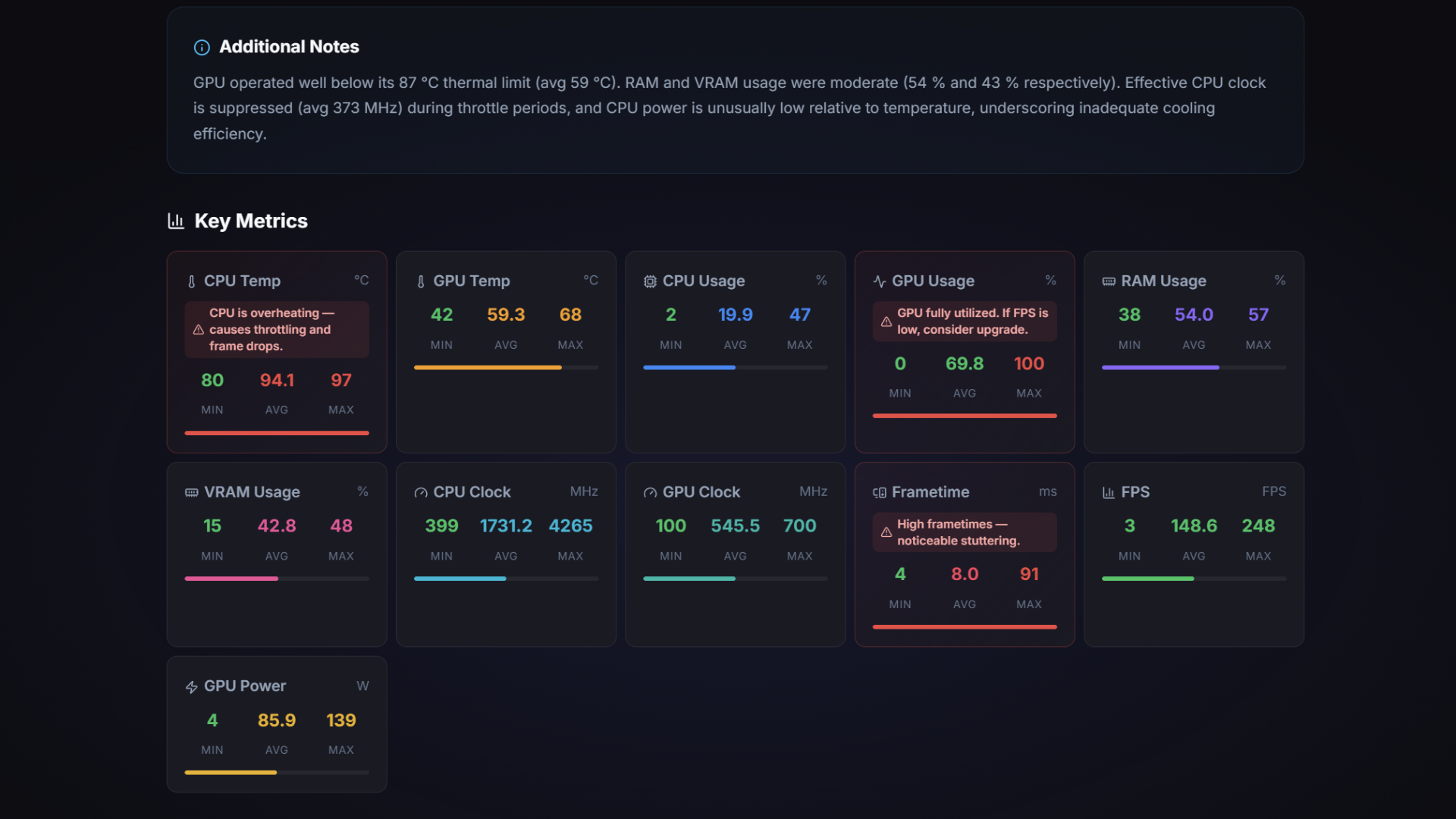Click the CPU chip icon on the CPU Usage card
Screen dimensions: 1456x819
650,281
